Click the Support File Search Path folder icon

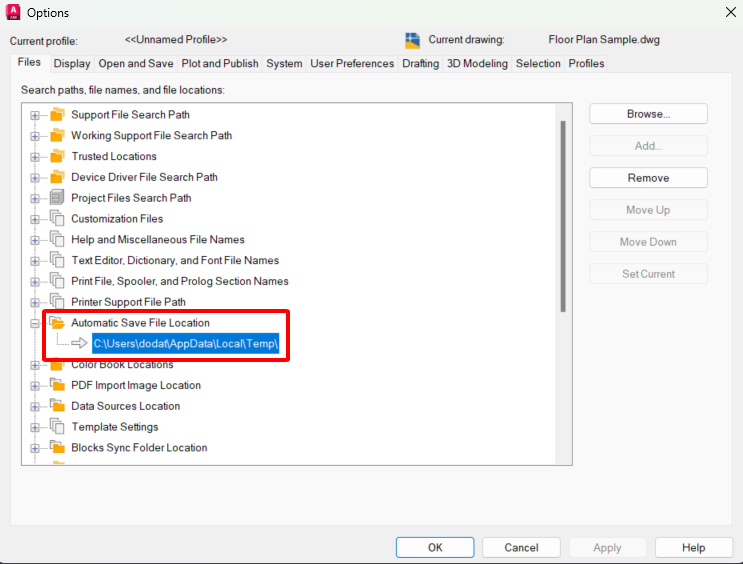click(x=57, y=114)
